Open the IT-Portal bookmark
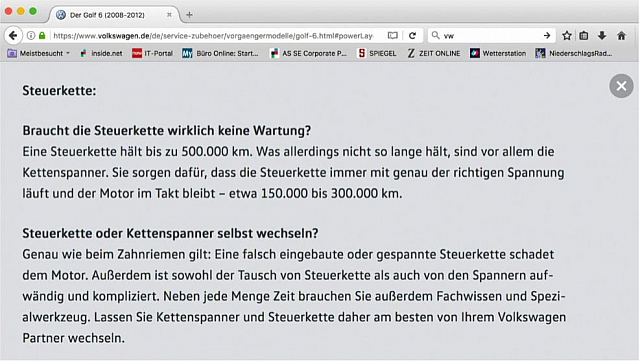640x363 pixels. pyautogui.click(x=153, y=53)
